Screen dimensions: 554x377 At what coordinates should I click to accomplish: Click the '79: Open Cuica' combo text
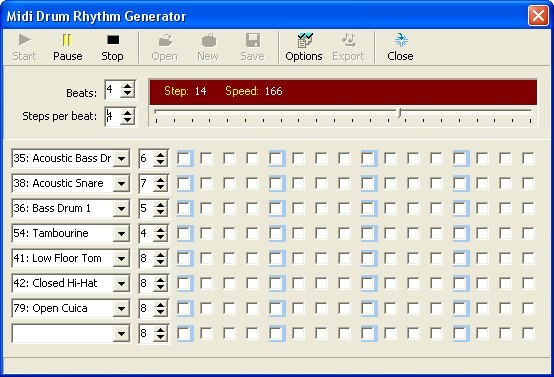coord(51,308)
